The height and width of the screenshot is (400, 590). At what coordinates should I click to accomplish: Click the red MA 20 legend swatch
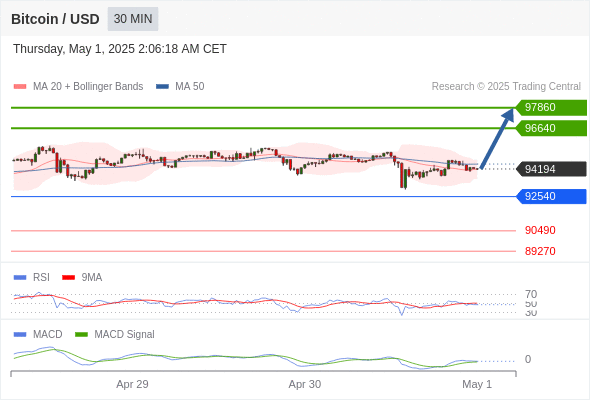coord(20,87)
